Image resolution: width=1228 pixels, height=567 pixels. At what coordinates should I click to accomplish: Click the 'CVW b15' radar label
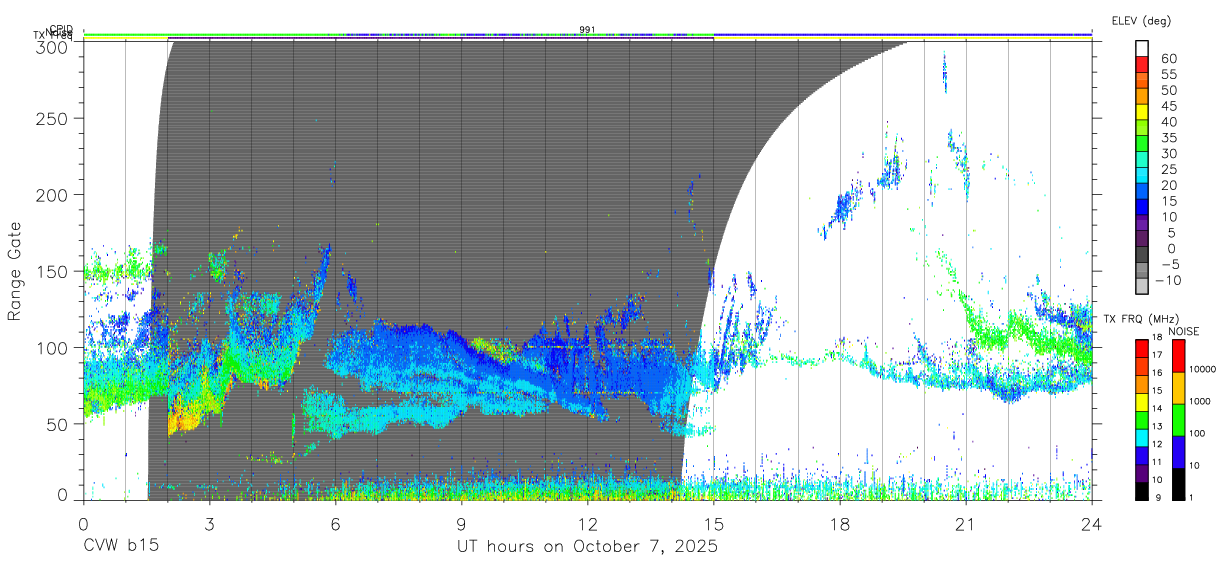(121, 547)
